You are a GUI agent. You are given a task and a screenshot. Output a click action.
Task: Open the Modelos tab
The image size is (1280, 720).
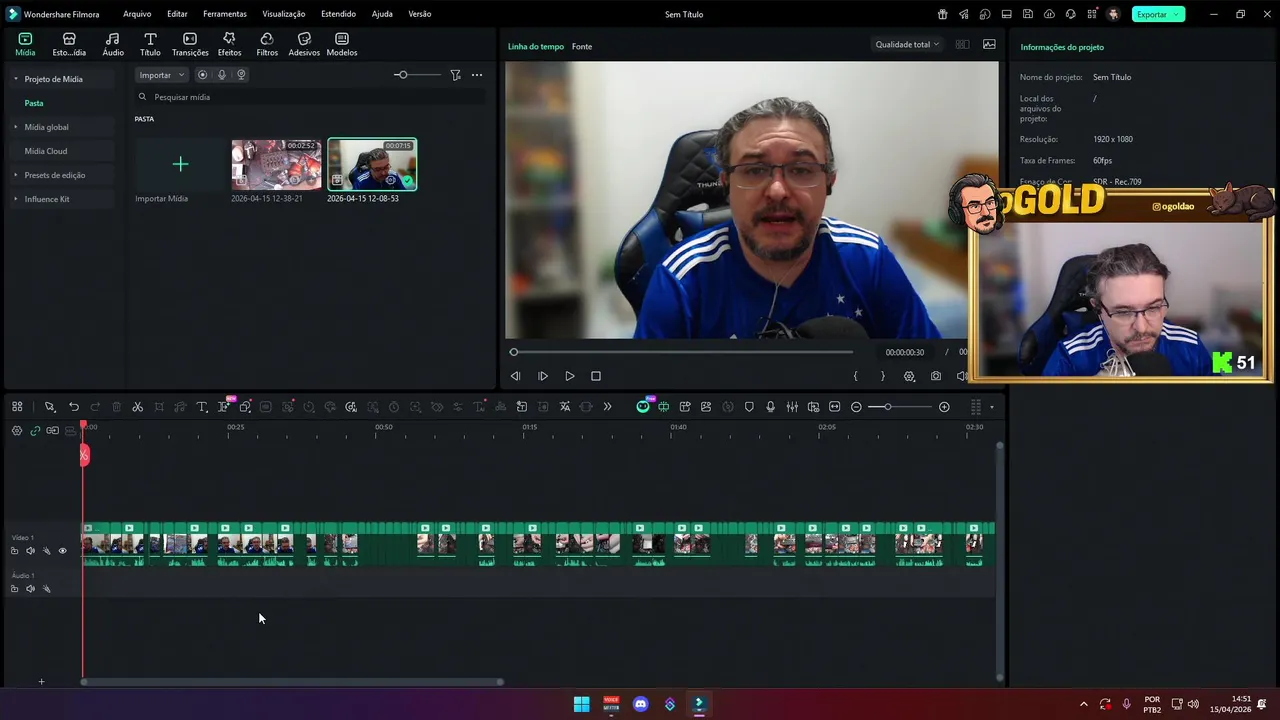342,44
